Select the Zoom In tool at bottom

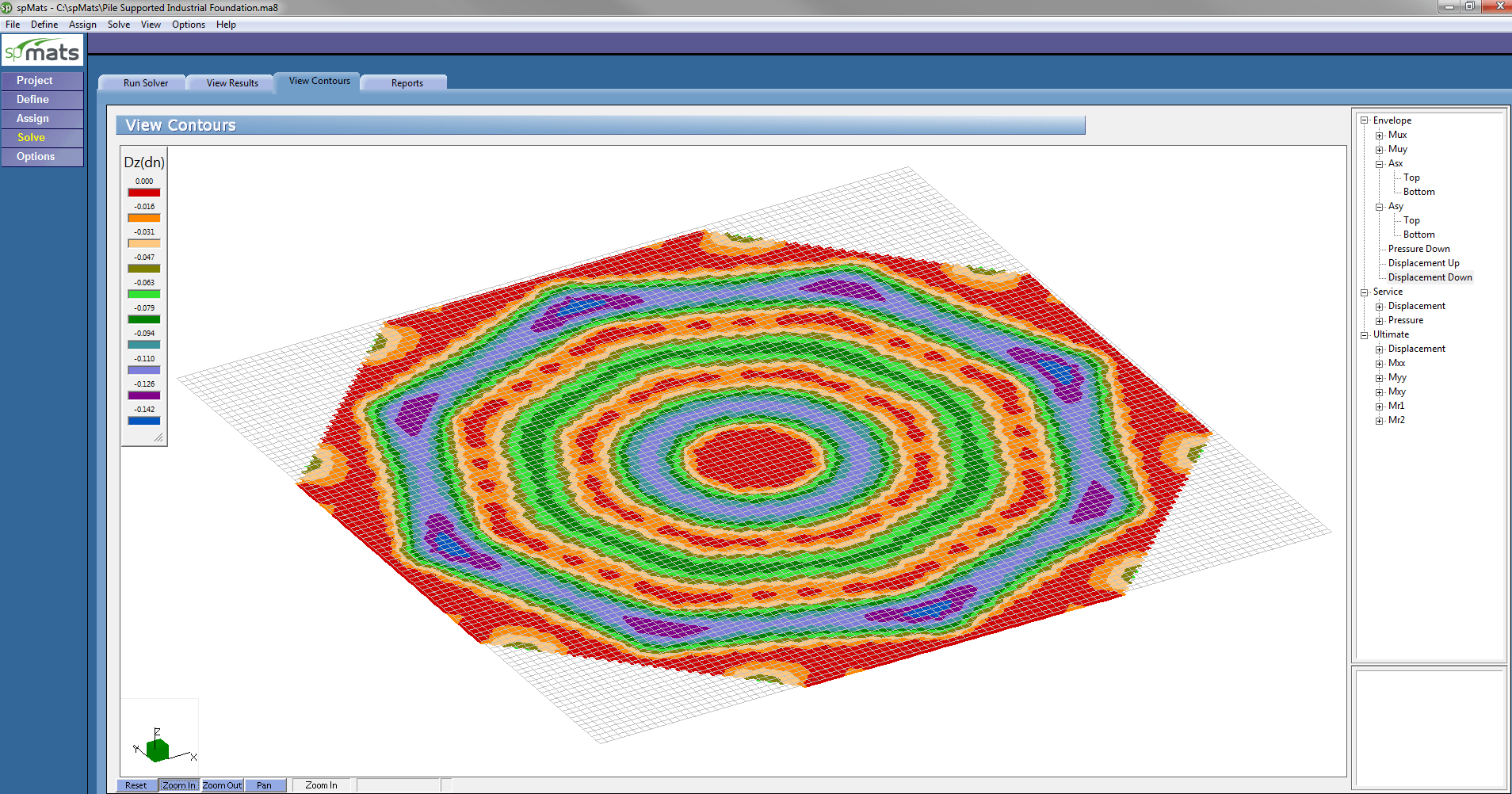pos(178,784)
